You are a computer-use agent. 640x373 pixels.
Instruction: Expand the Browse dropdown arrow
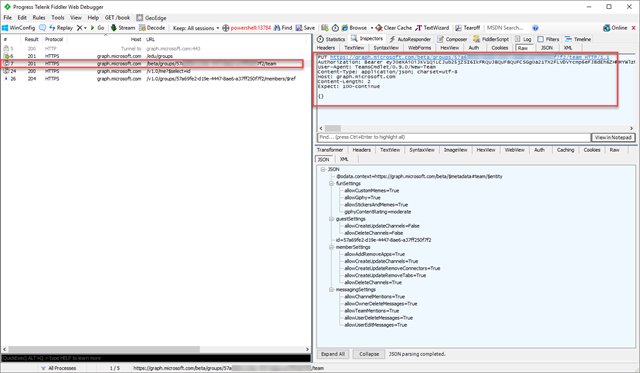tap(372, 28)
